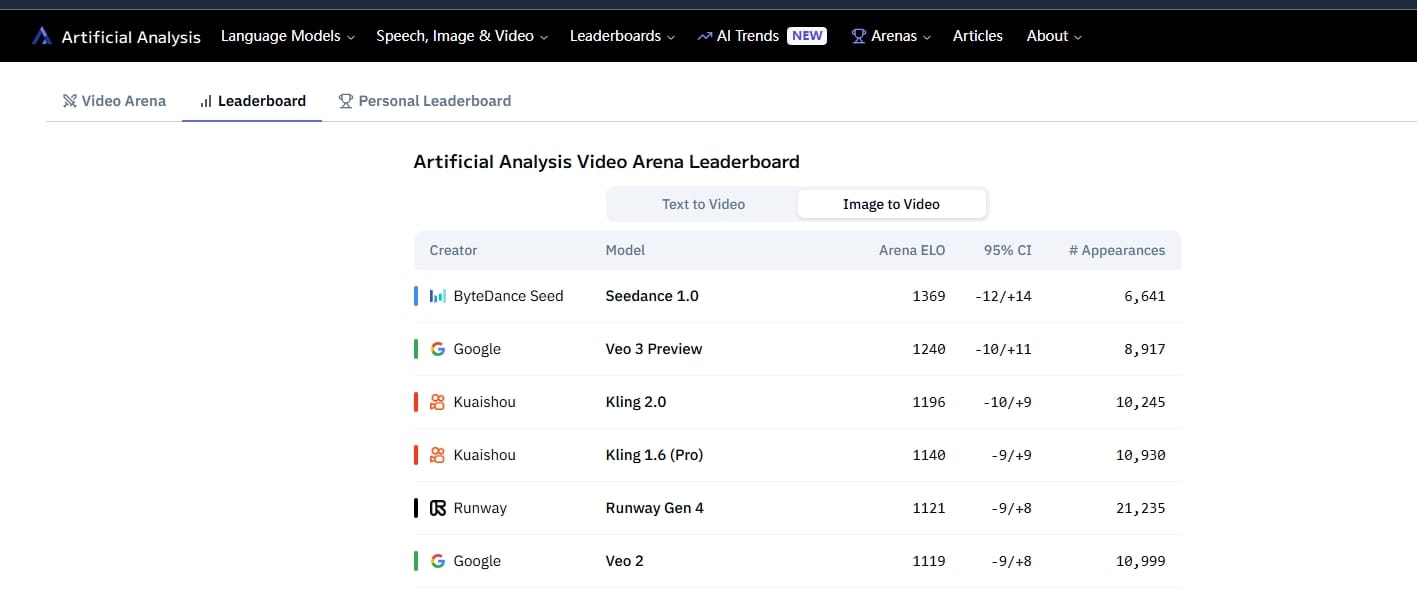This screenshot has width=1417, height=600.
Task: Click the Kuaishou icon beside Kling 1.6 (Pro)
Action: (x=437, y=455)
